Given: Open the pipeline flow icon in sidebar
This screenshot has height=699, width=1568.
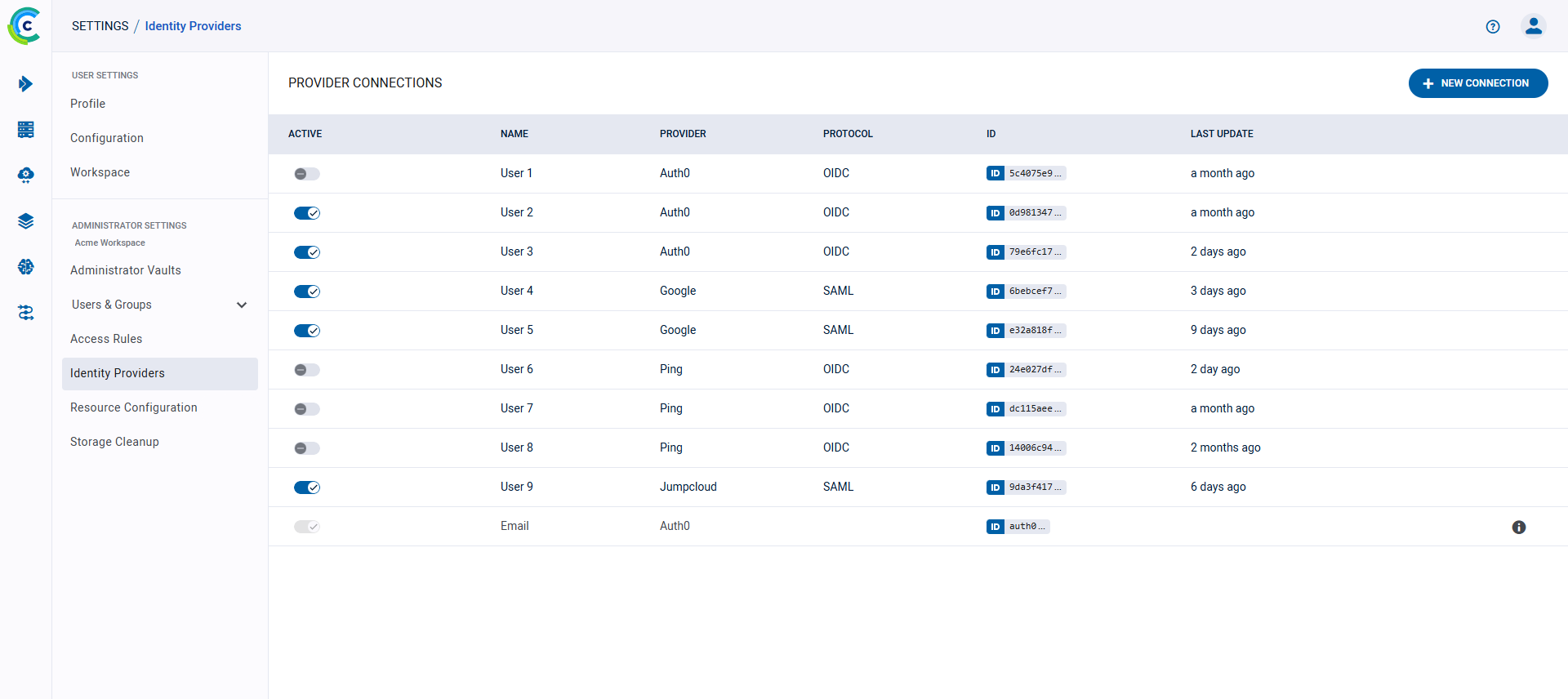Looking at the screenshot, I should (25, 313).
